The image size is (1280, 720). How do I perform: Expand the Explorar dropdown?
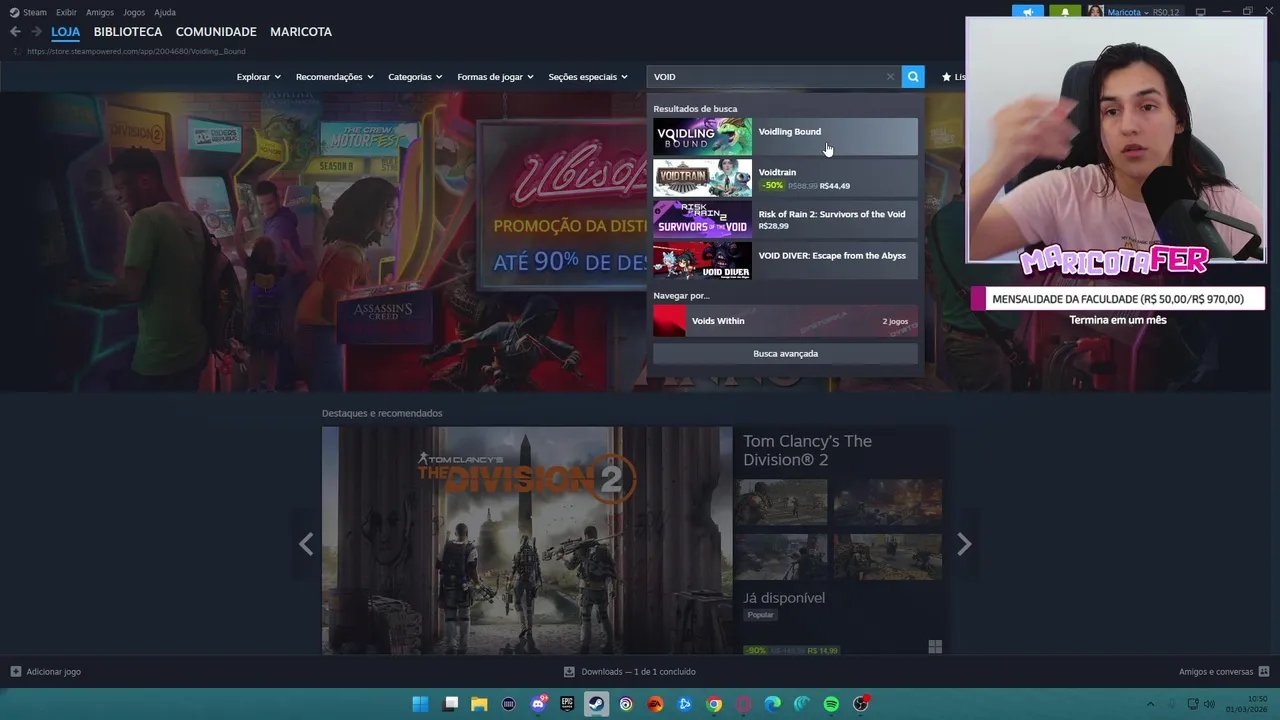[x=258, y=77]
